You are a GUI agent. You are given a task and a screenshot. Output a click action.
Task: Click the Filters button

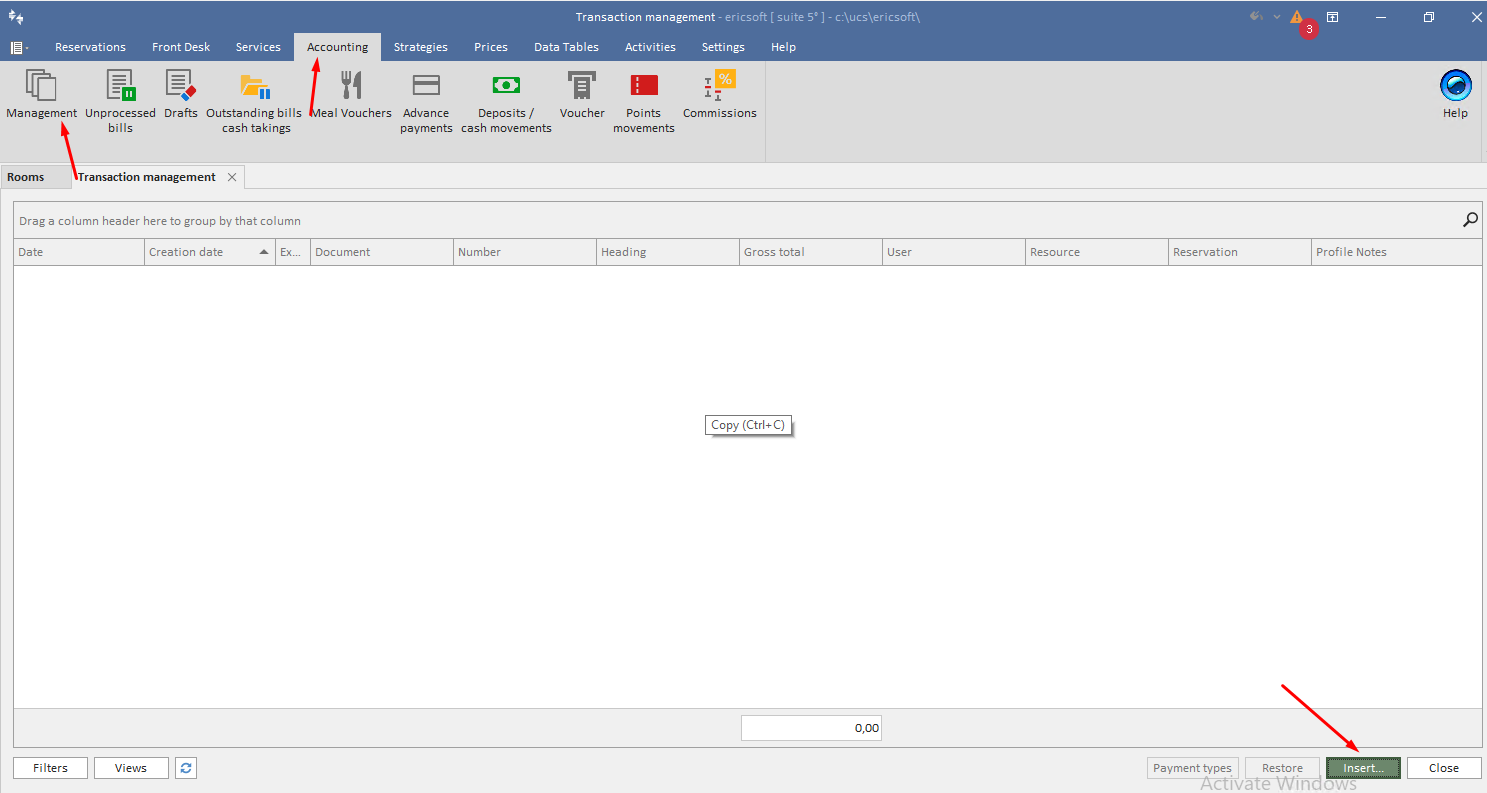[50, 768]
